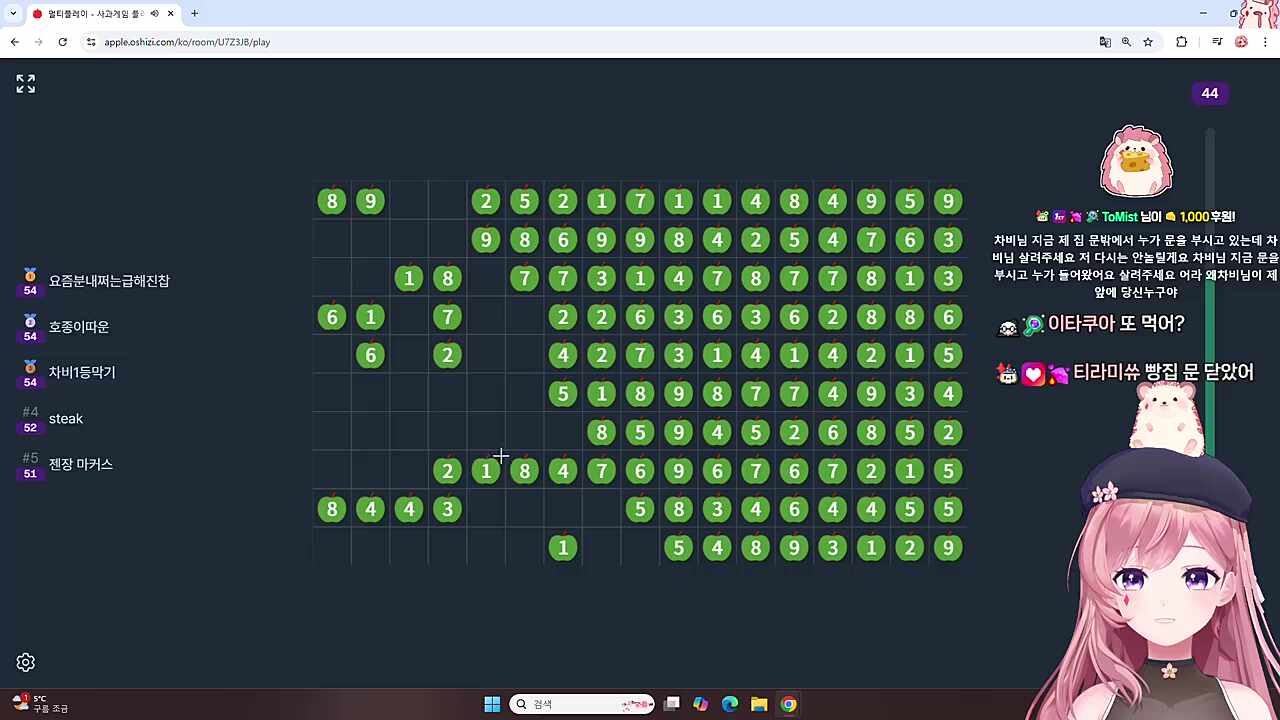
Task: Click the address bar URL field
Action: (590, 42)
